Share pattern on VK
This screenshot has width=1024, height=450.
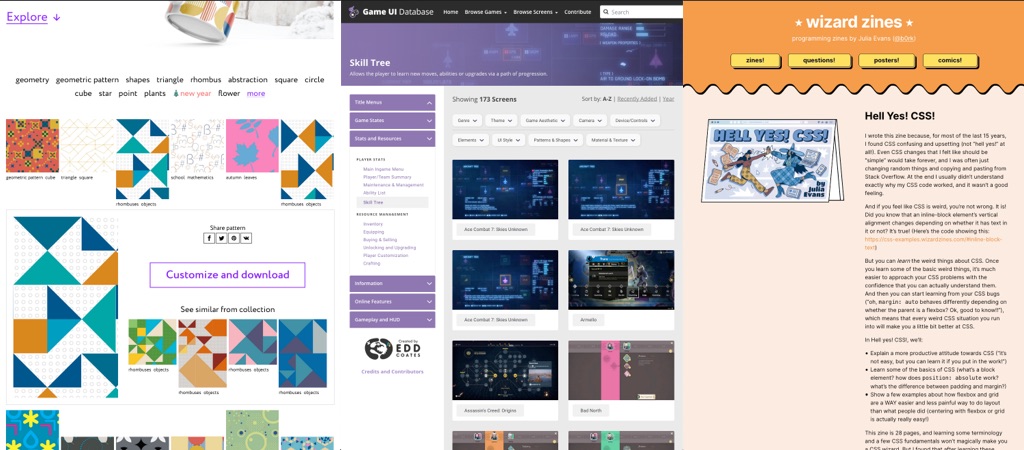tap(246, 238)
